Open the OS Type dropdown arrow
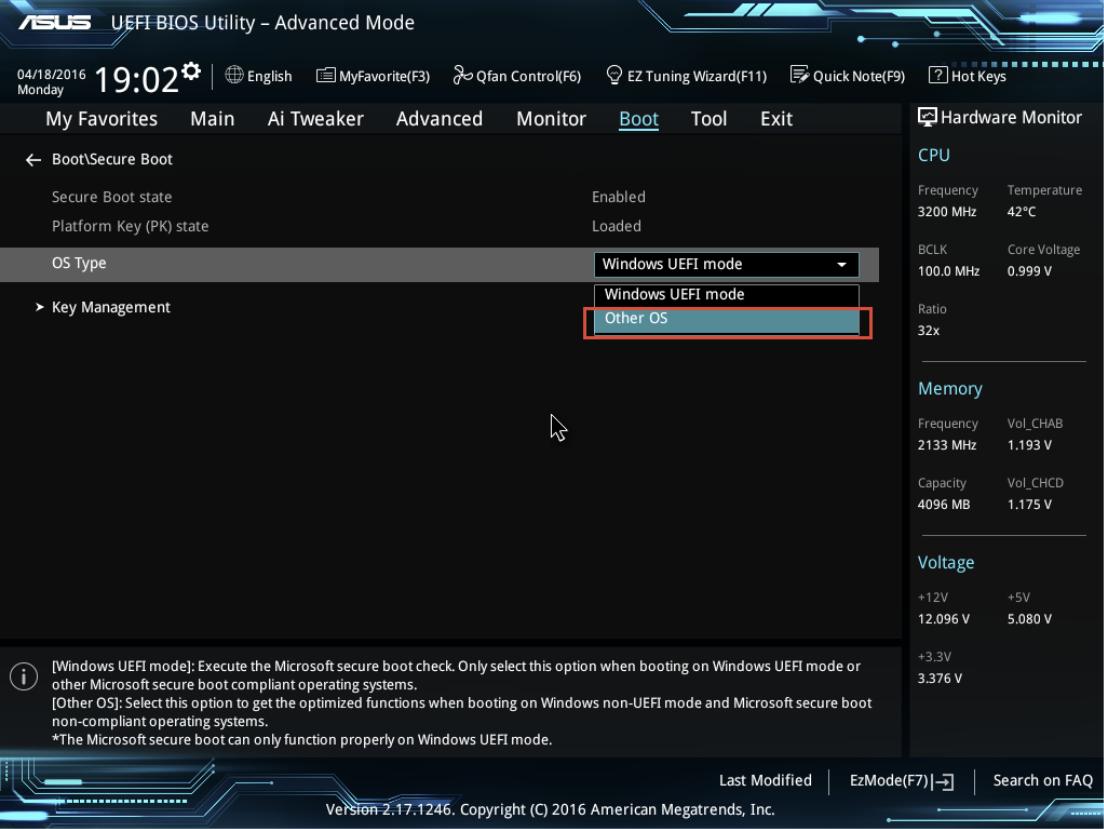This screenshot has width=1104, height=829. coord(841,265)
